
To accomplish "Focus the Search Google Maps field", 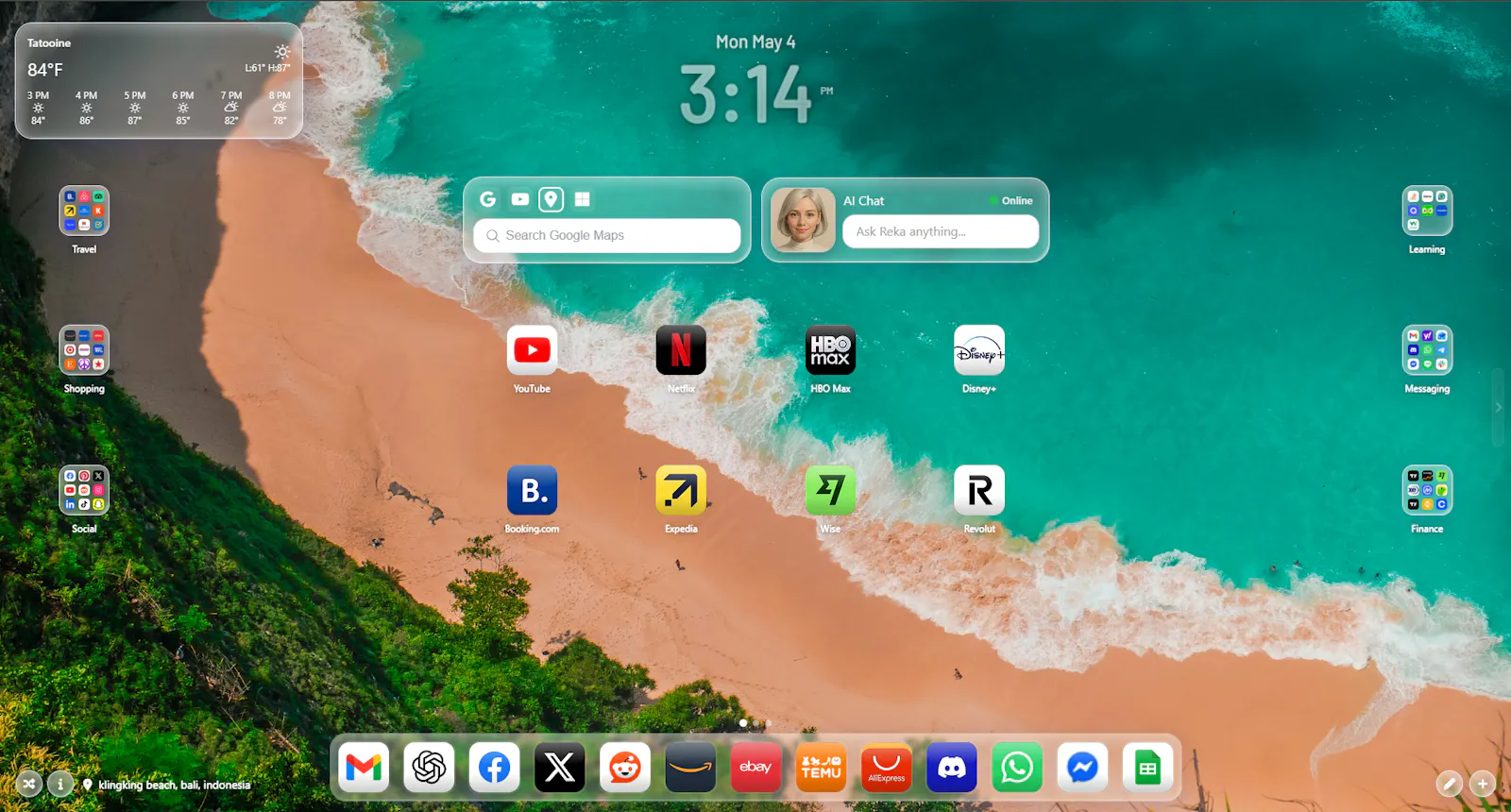I will coord(607,235).
